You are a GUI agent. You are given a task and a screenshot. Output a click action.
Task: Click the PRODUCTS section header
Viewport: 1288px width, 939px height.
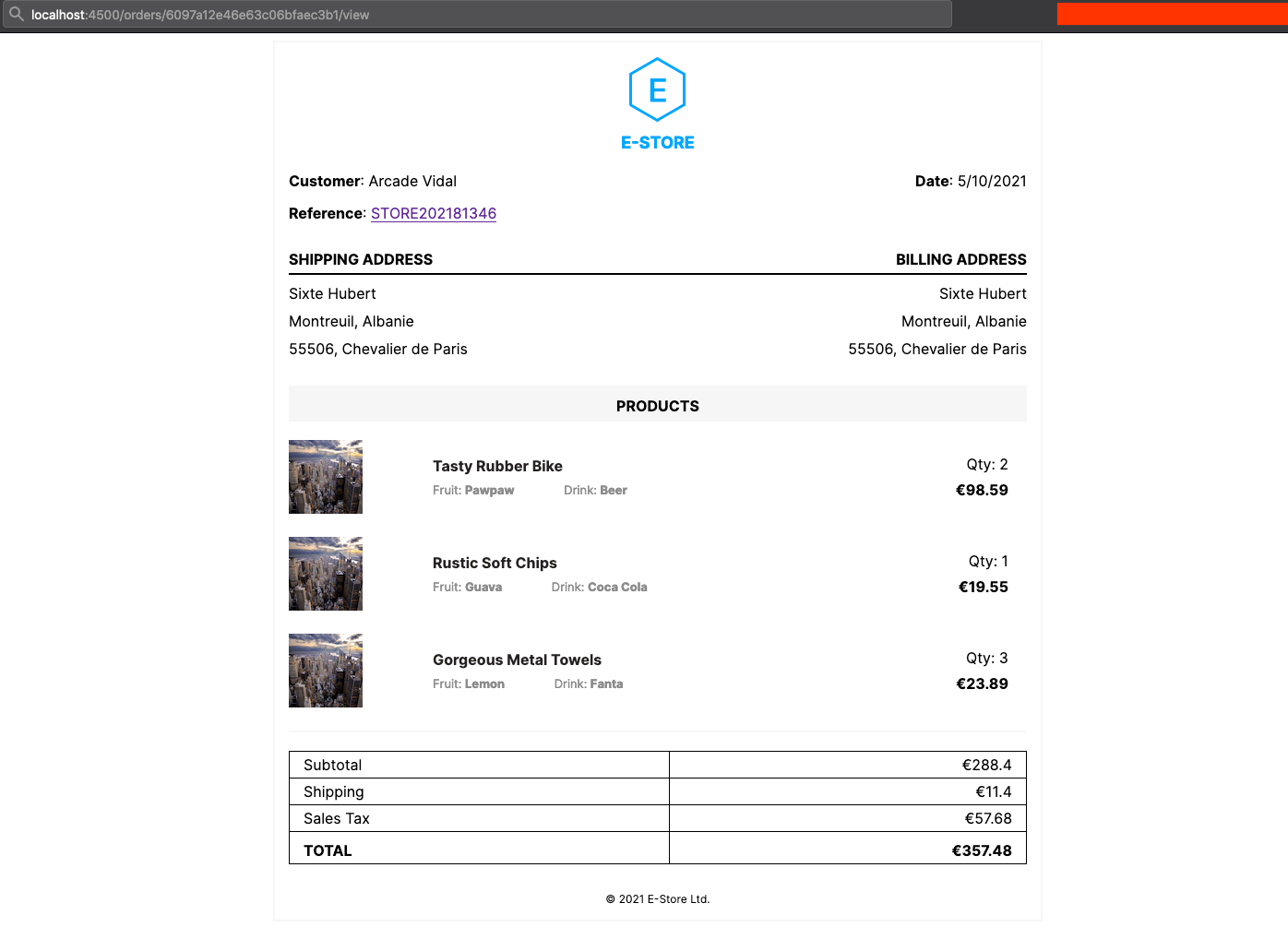tap(658, 404)
